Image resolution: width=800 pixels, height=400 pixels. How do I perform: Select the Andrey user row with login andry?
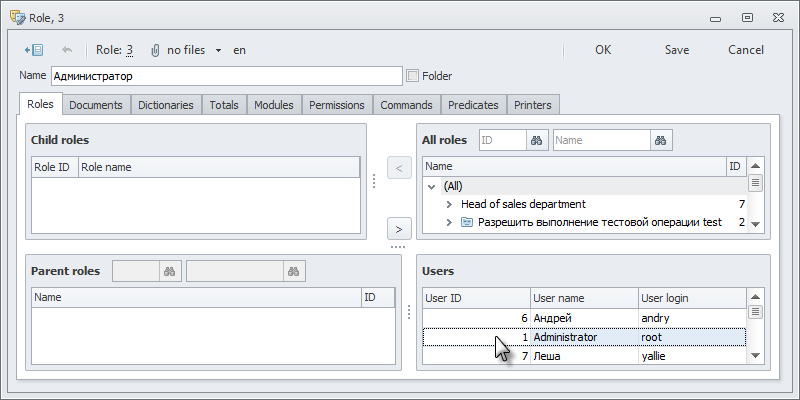point(583,318)
